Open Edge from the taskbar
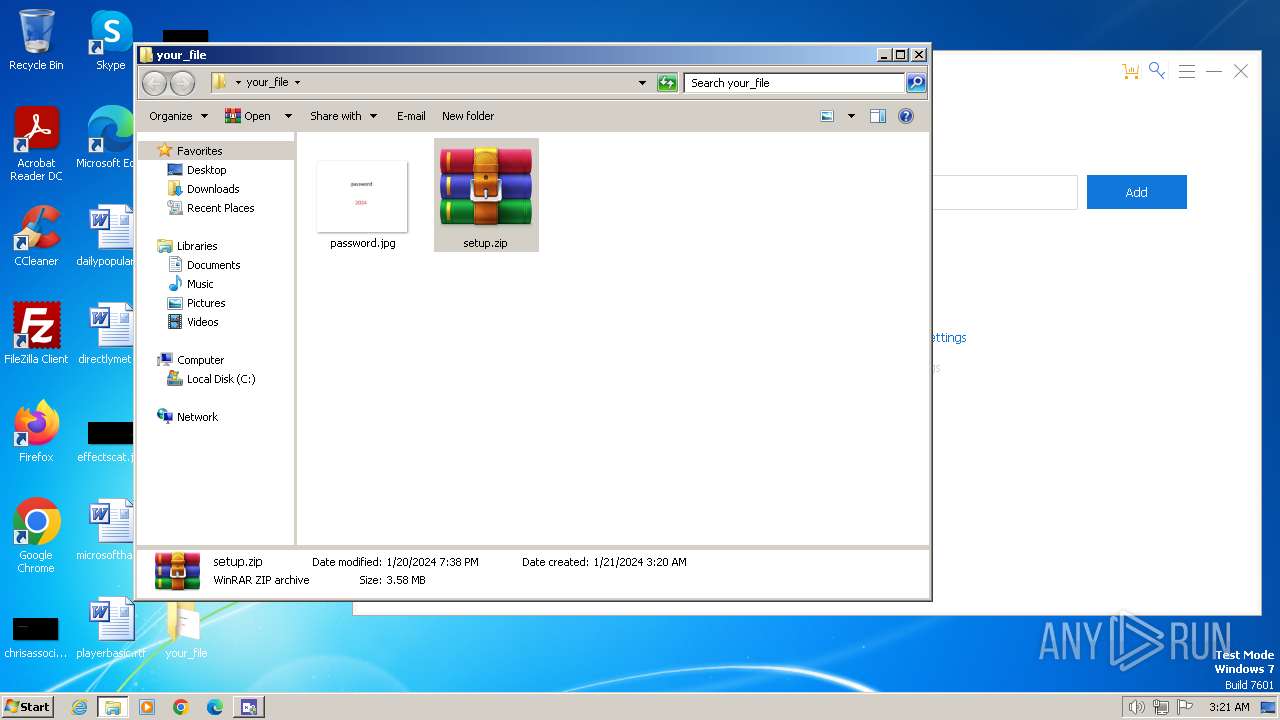 [x=215, y=707]
